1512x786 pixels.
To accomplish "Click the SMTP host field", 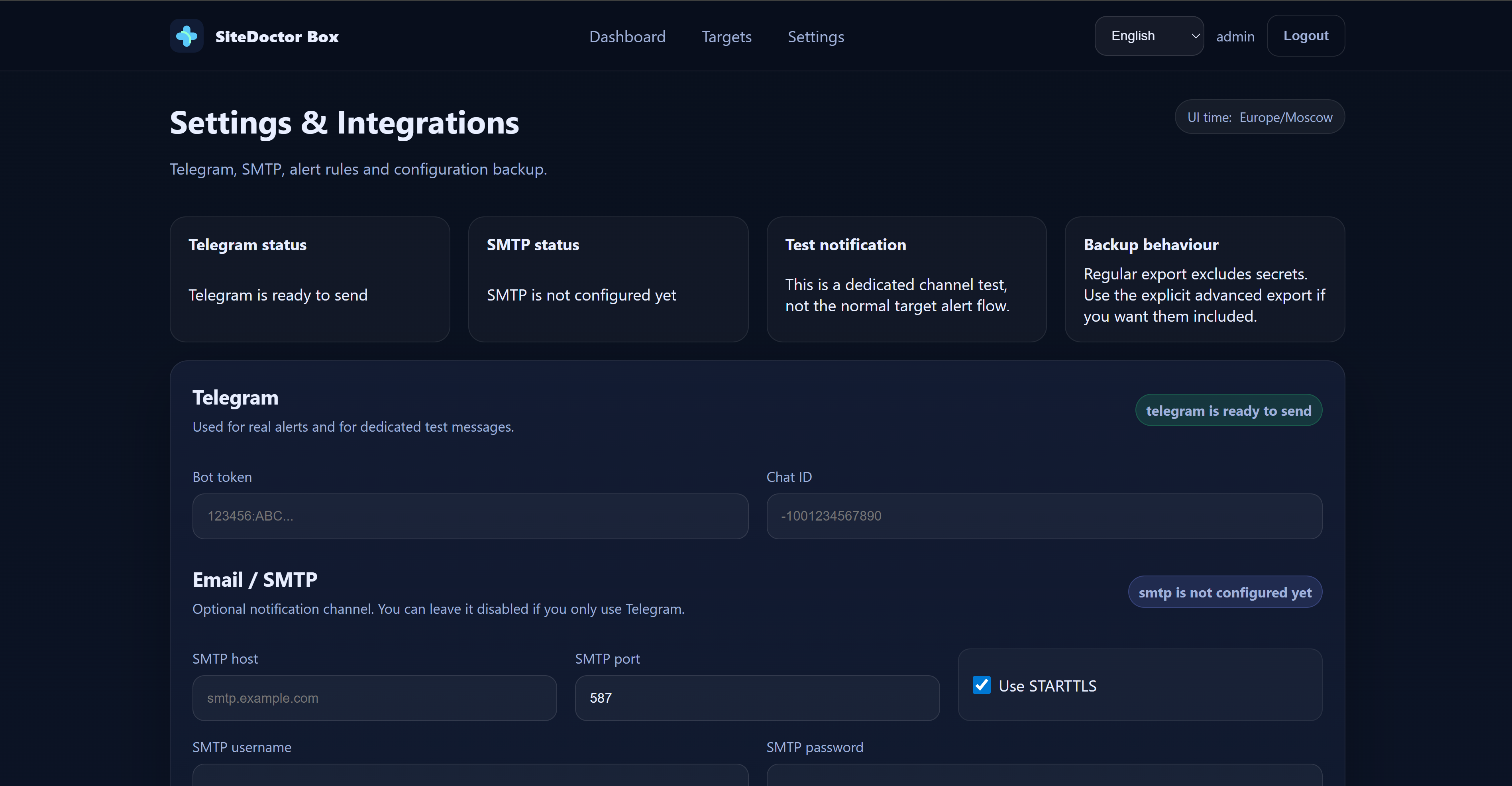I will 374,698.
